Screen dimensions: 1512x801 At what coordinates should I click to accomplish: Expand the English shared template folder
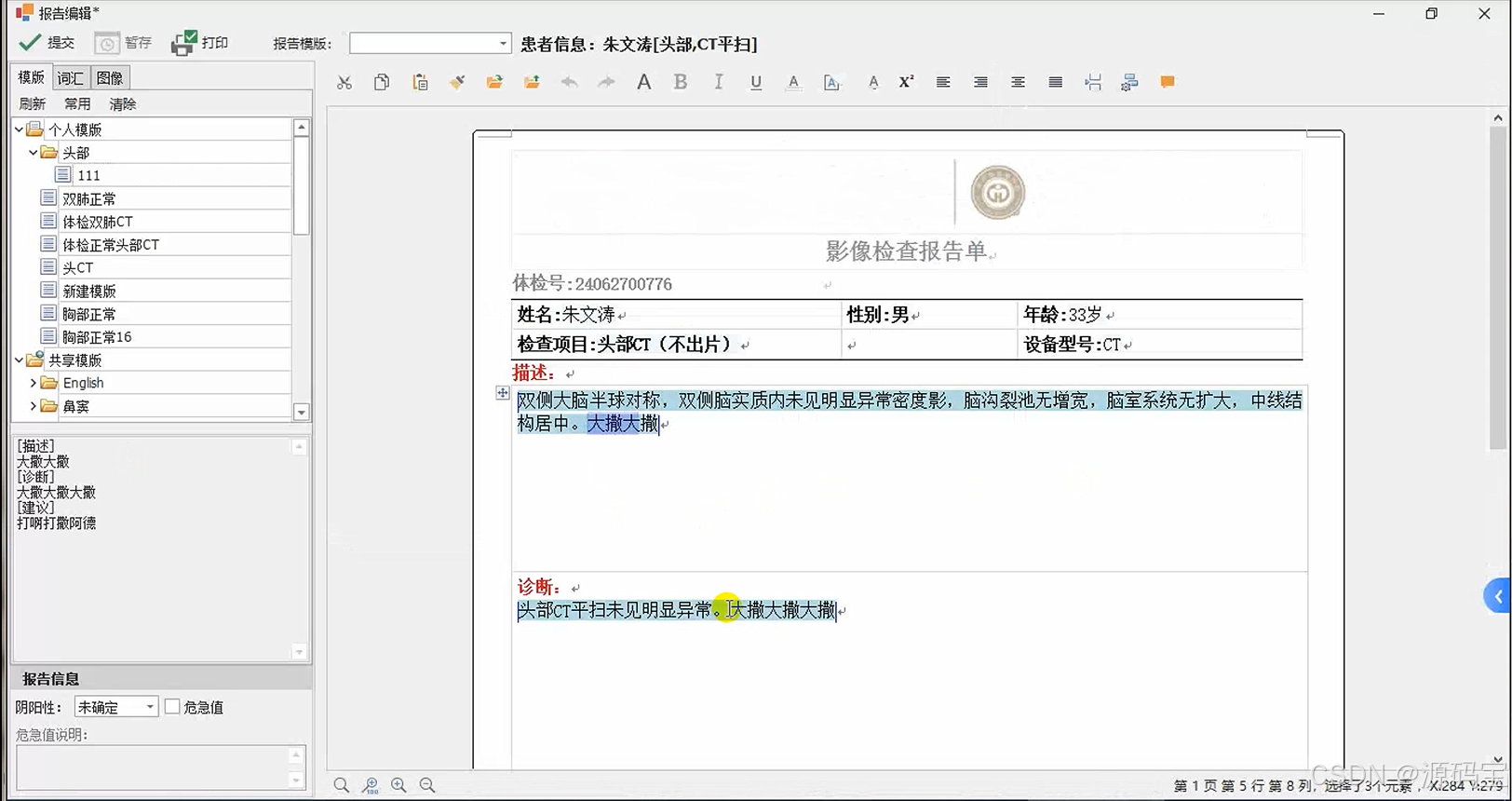(x=34, y=383)
